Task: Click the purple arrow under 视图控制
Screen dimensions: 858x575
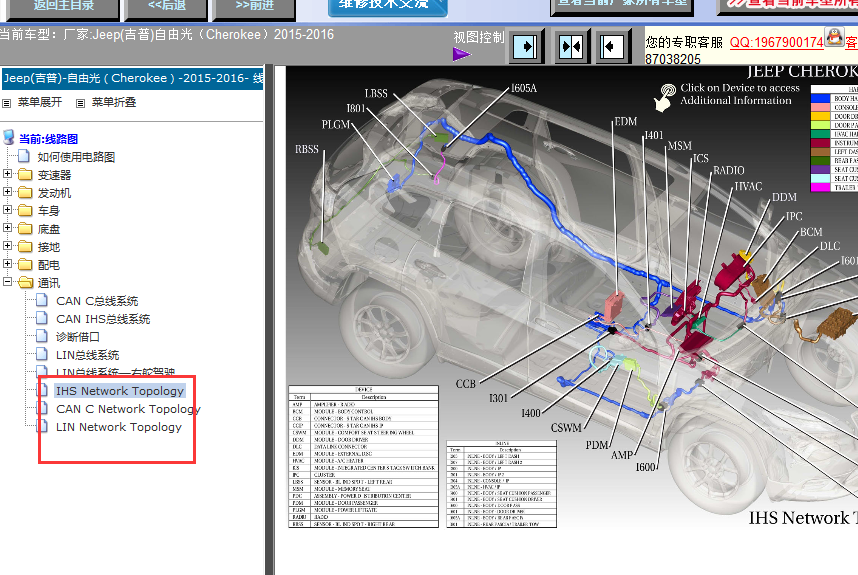Action: tap(461, 54)
